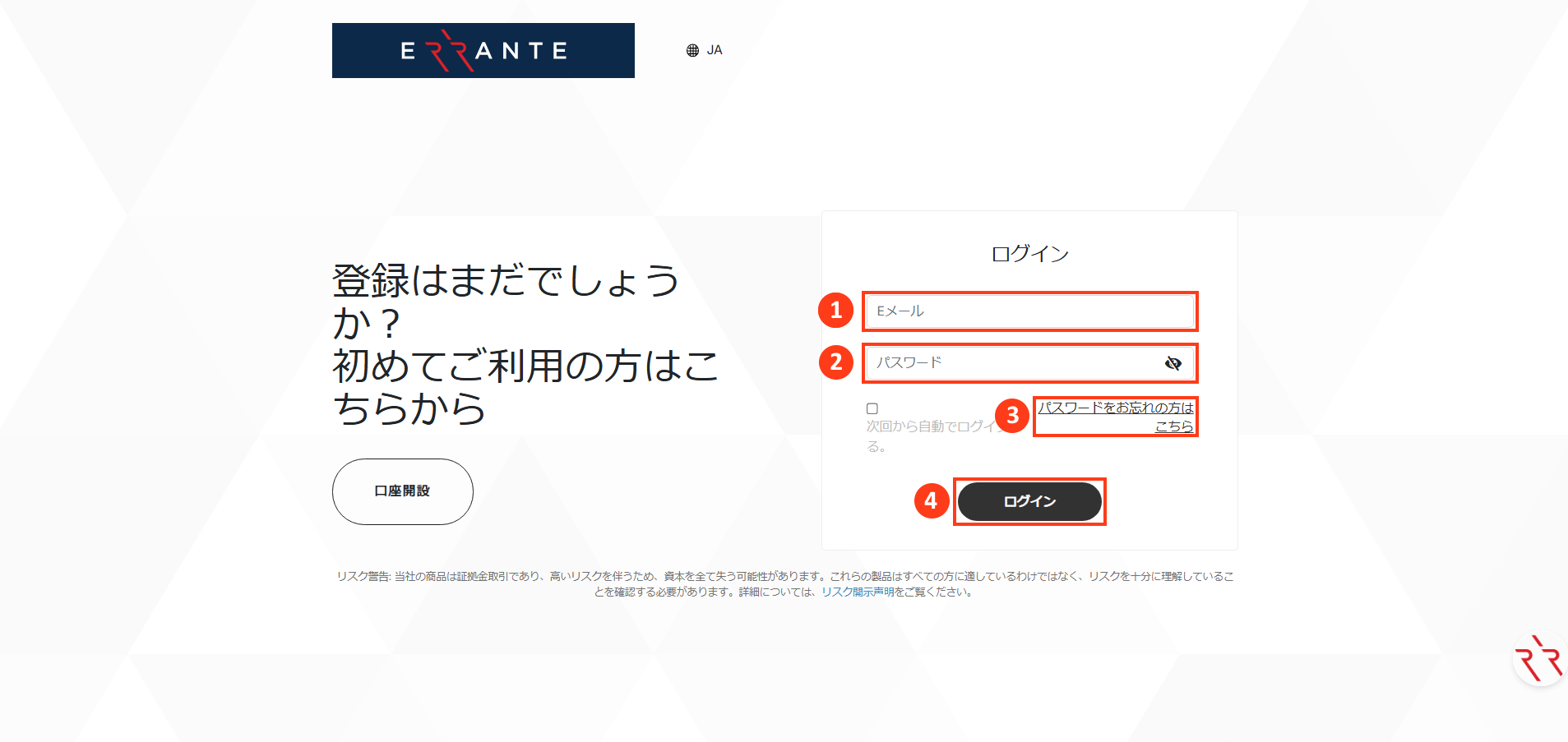Click the red badge numbered 1
Screen dimensions: 1568x742
(x=836, y=311)
